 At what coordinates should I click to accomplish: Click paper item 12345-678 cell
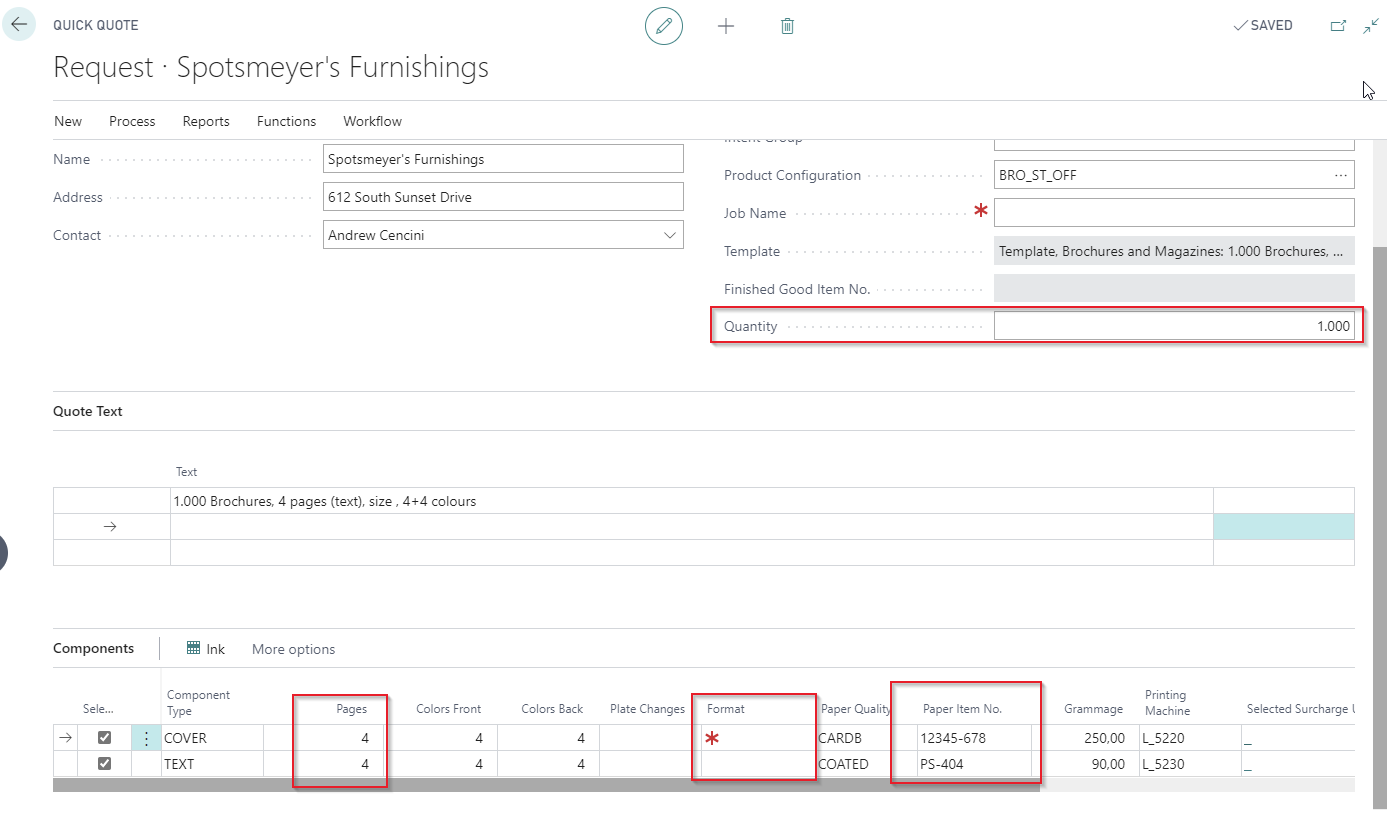point(975,738)
